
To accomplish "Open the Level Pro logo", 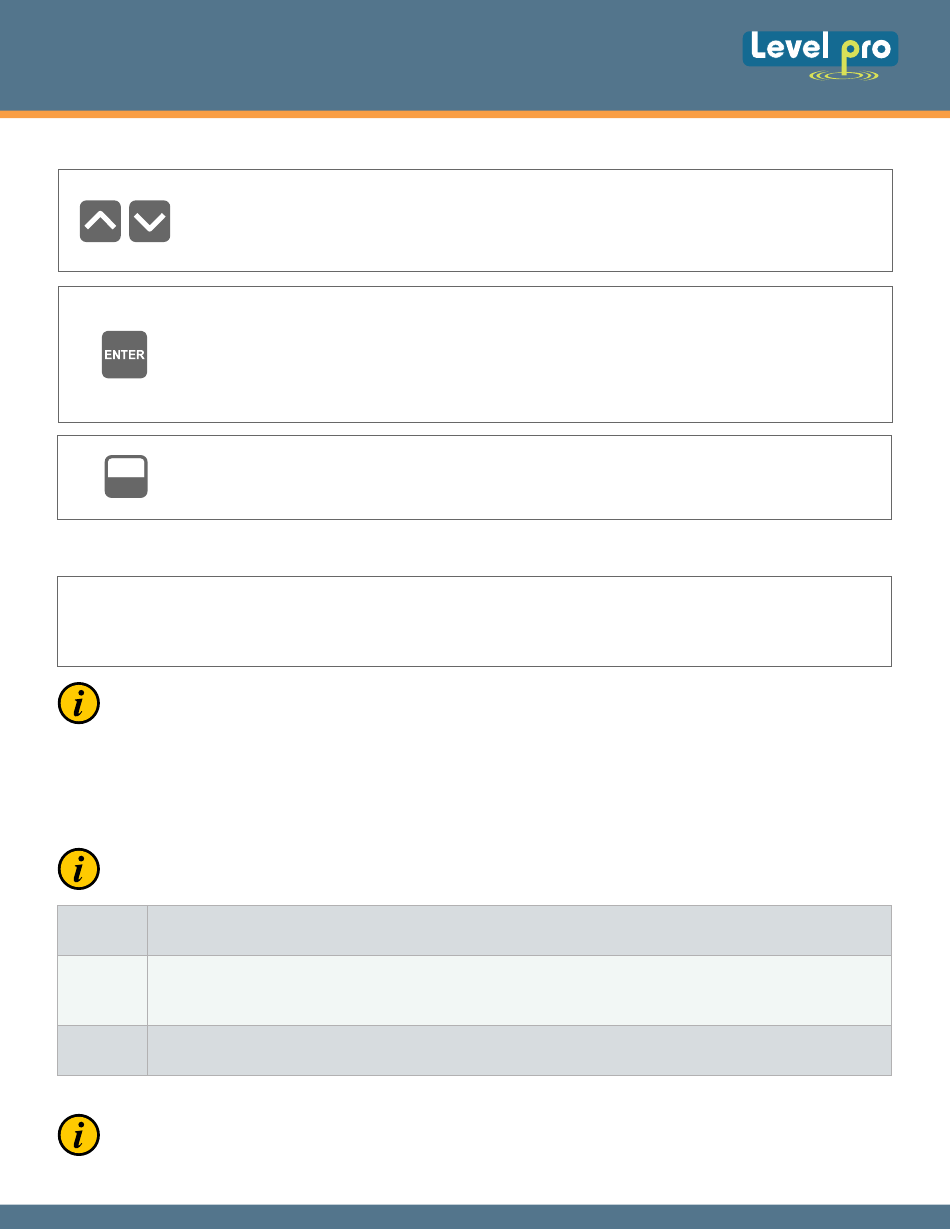I will (820, 55).
